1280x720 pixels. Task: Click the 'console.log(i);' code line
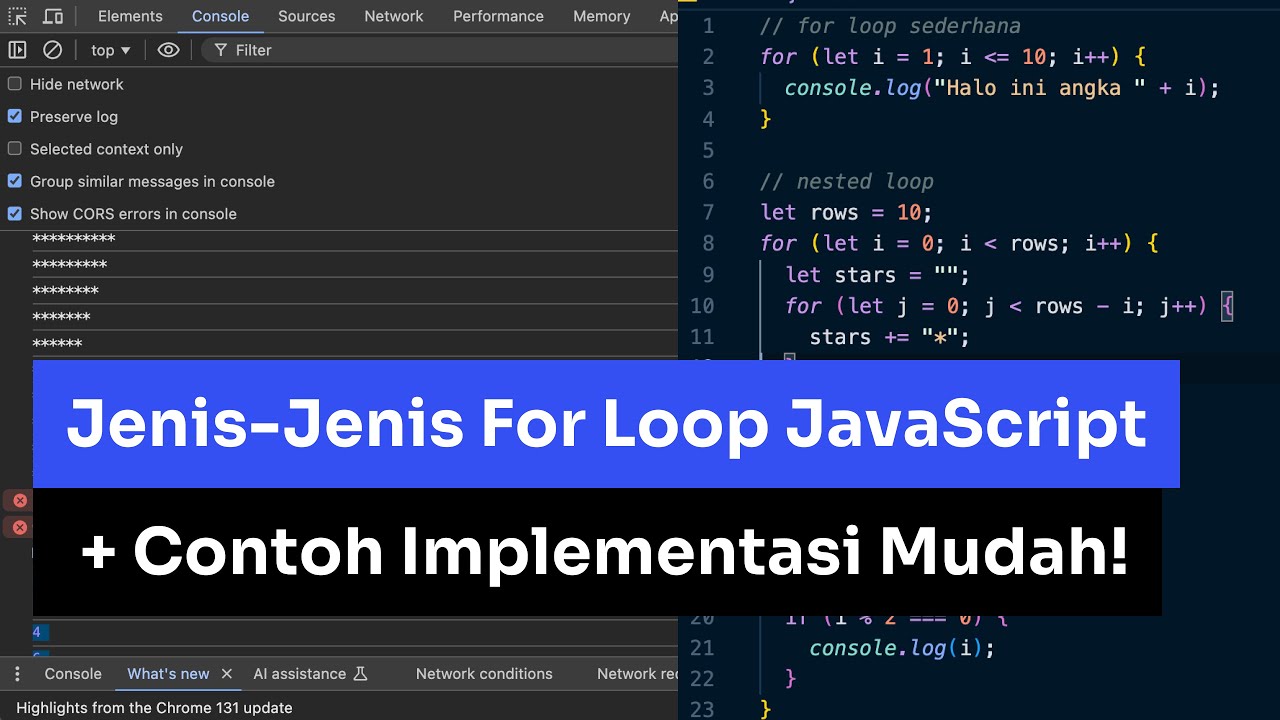pyautogui.click(x=902, y=648)
